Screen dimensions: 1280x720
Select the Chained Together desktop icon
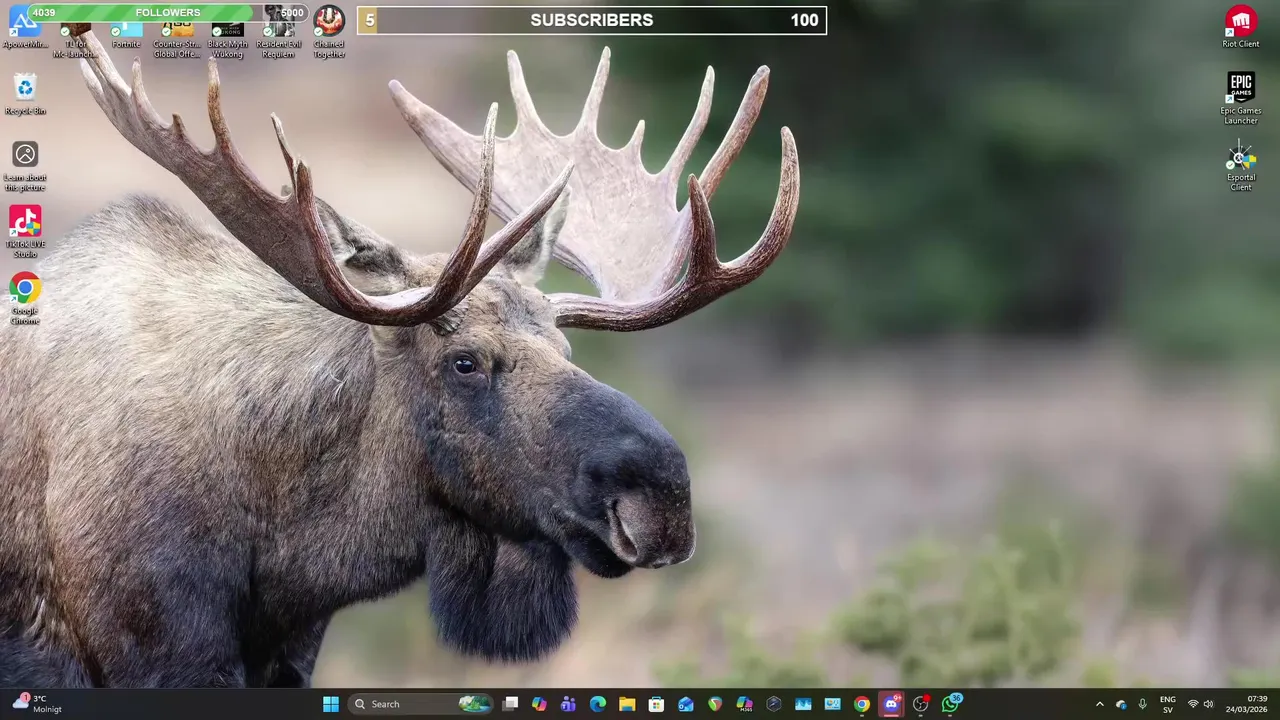click(329, 32)
